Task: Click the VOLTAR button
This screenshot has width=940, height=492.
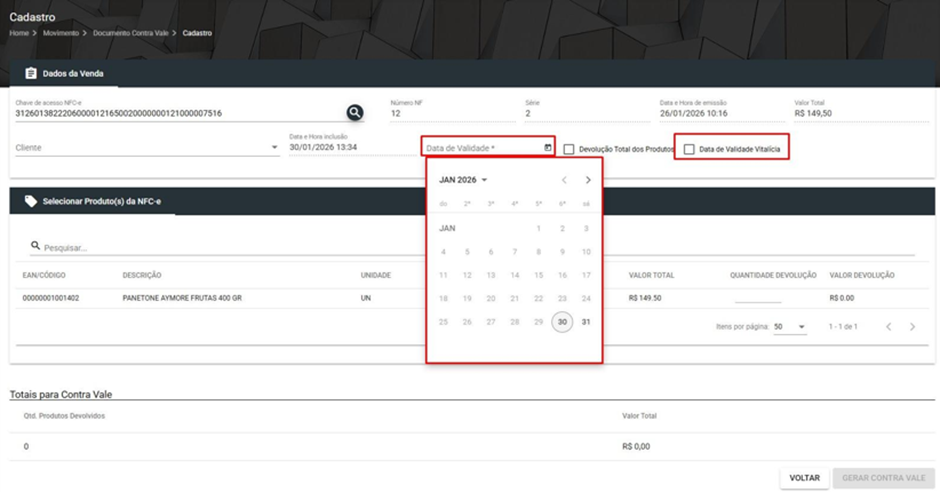Action: point(805,478)
